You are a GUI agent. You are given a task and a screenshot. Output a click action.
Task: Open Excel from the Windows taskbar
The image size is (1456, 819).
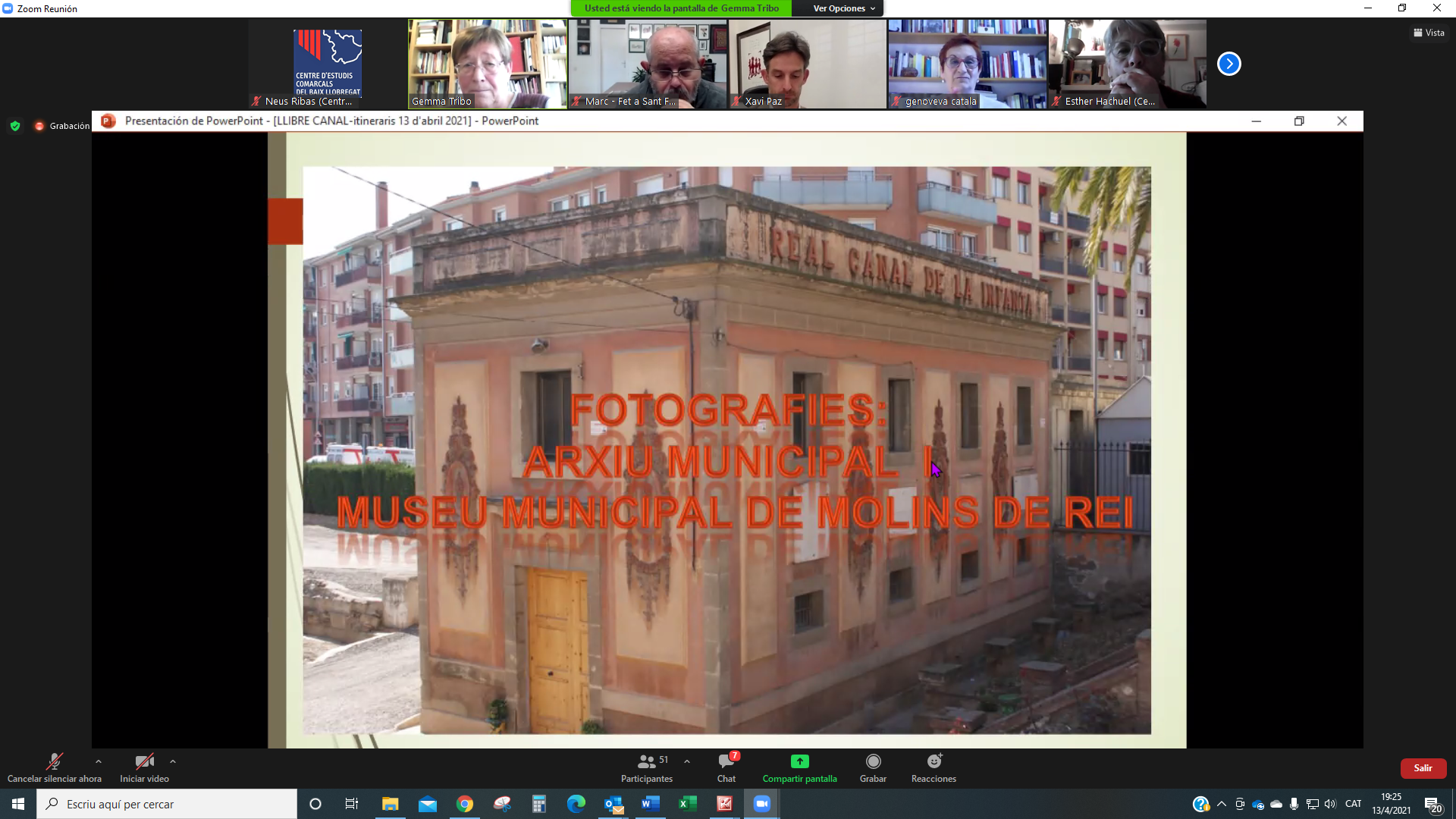687,804
